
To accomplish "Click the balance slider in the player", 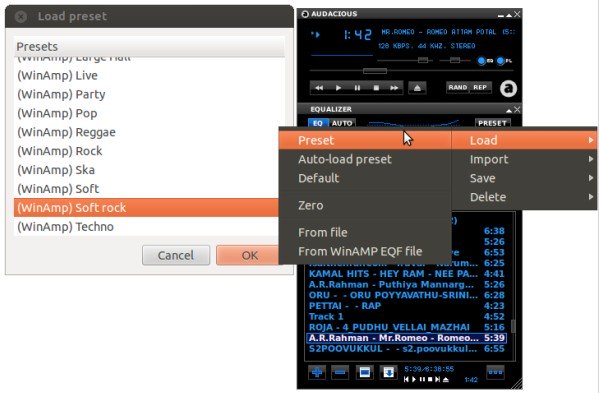I will point(455,60).
